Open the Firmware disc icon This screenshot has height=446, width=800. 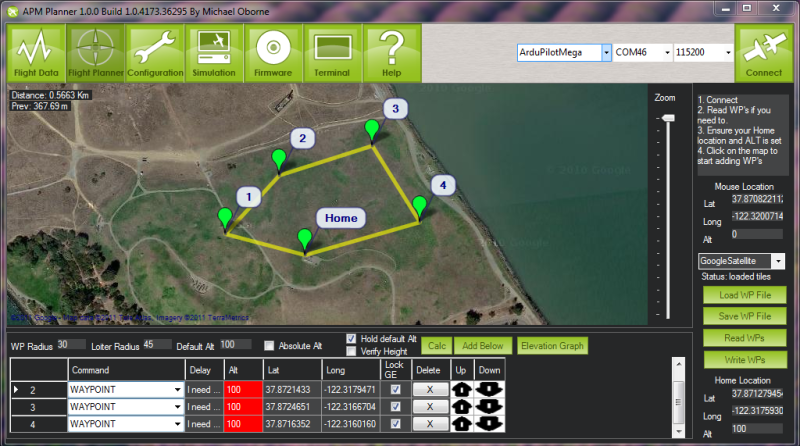tap(273, 53)
